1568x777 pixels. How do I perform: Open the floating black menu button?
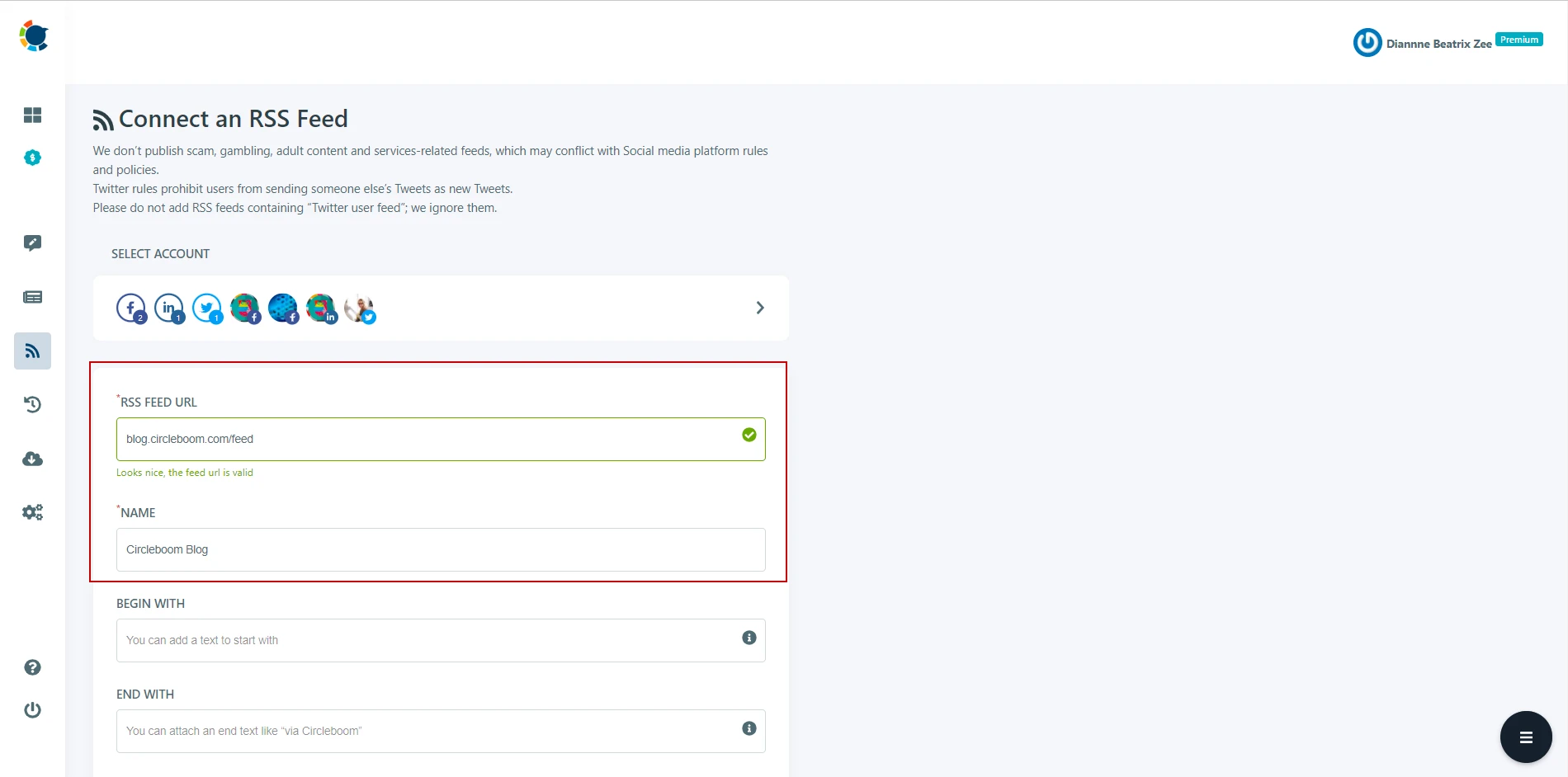tap(1526, 737)
